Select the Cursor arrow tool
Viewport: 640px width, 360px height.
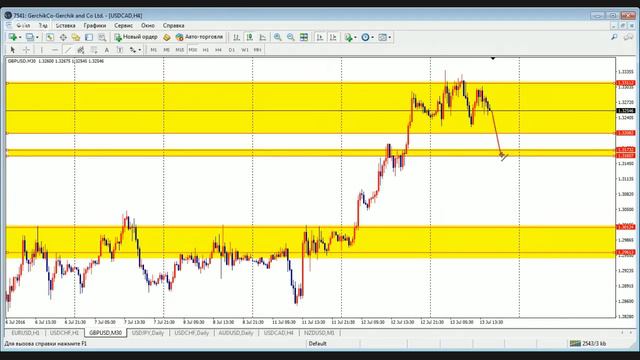[x=13, y=50]
